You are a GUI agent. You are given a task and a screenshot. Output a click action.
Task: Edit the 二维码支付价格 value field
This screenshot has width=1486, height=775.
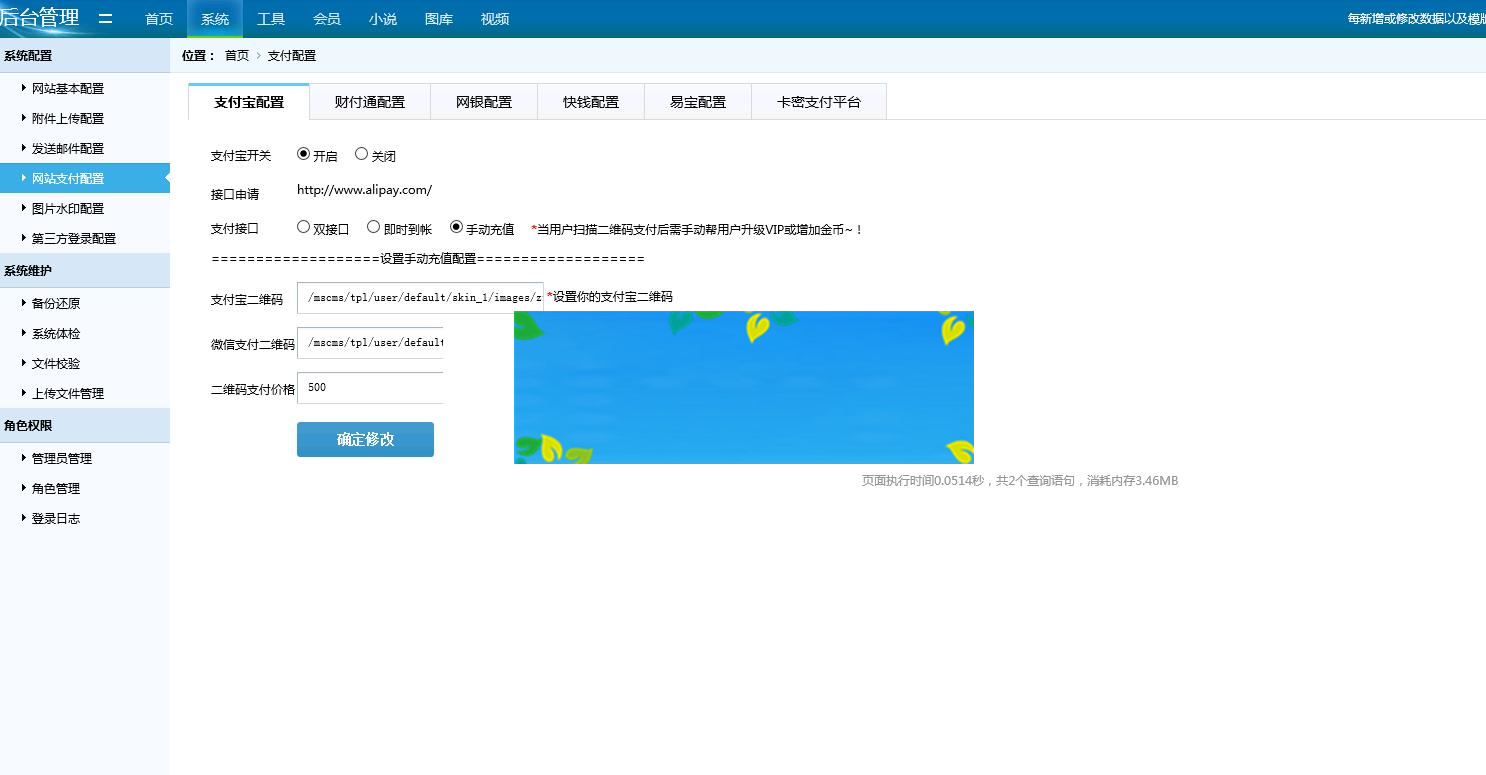pos(370,387)
